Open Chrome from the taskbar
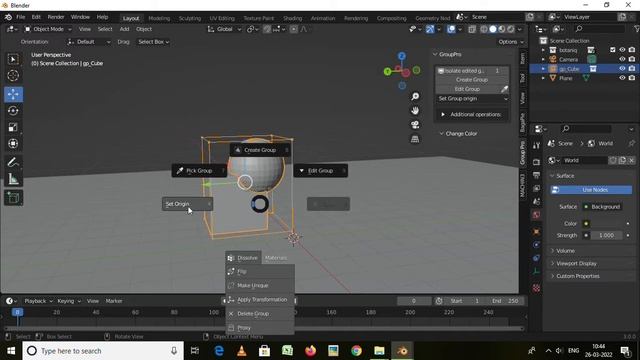Image resolution: width=640 pixels, height=360 pixels. click(356, 351)
